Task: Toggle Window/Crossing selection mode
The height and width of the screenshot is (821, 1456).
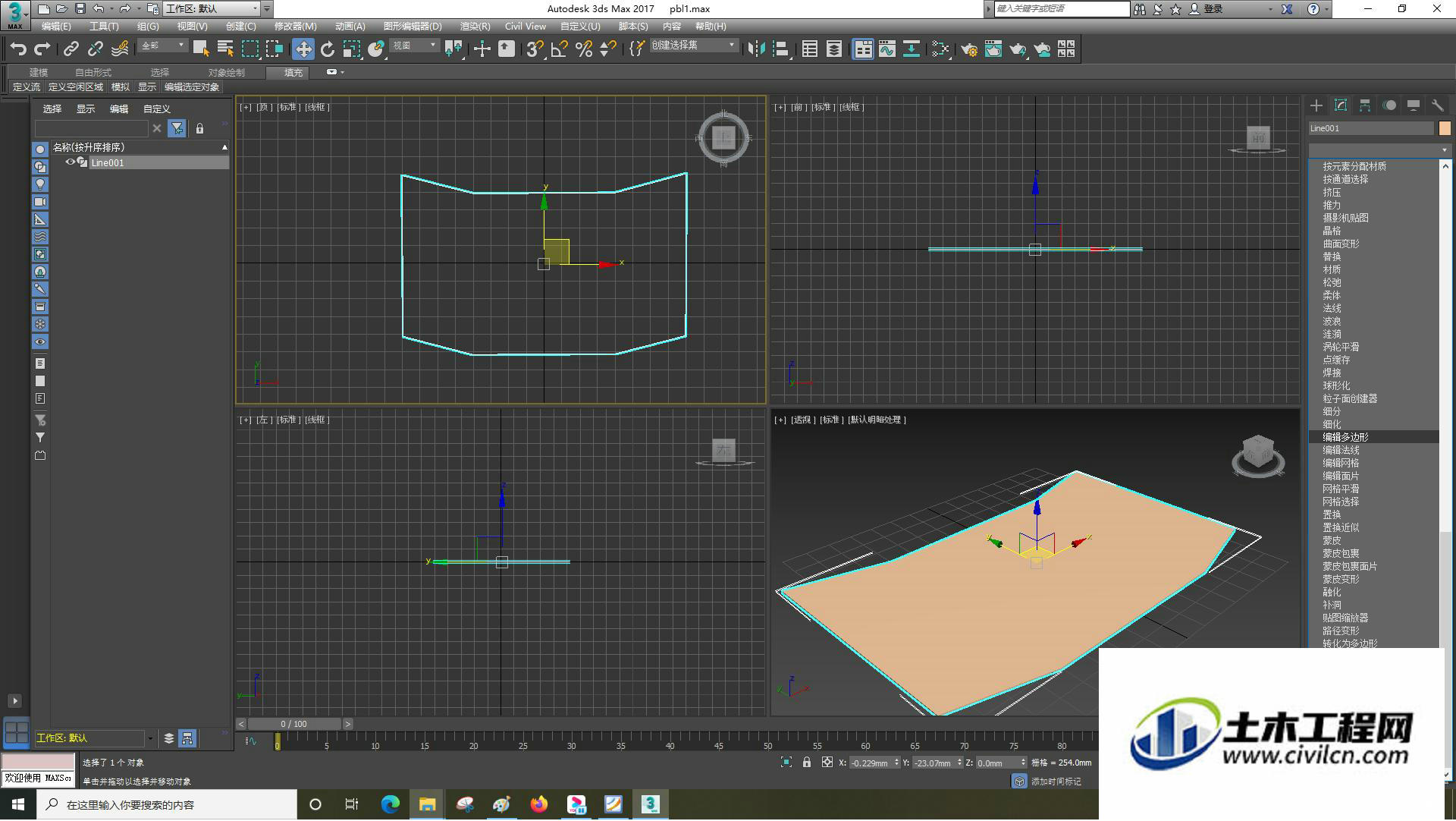Action: point(275,49)
